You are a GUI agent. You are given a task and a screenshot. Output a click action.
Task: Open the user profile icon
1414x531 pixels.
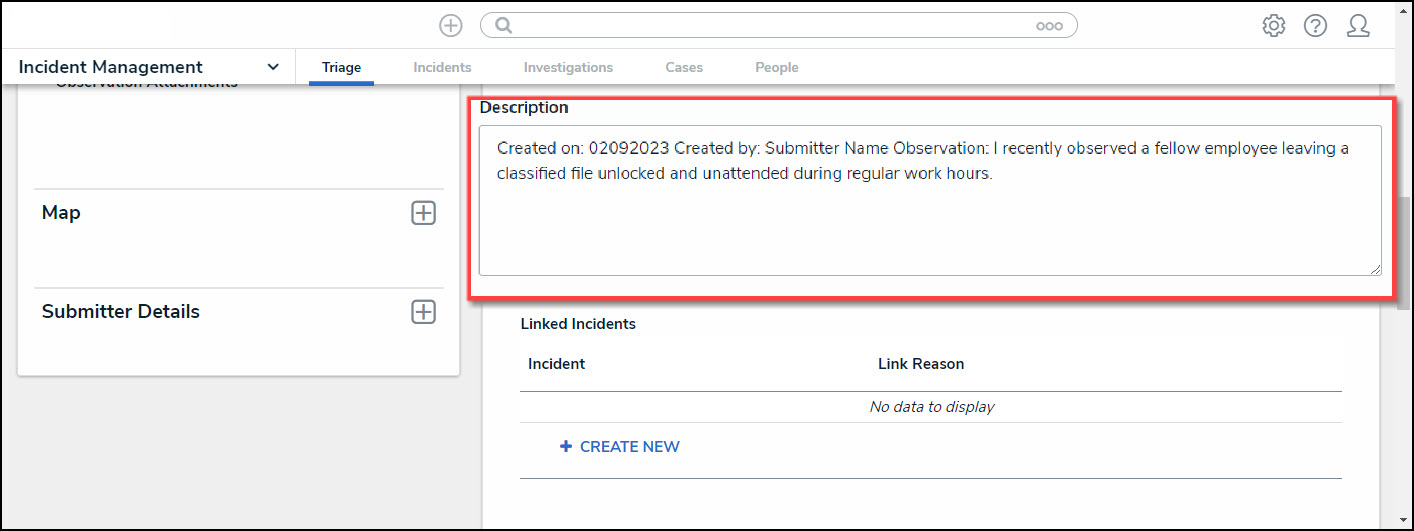[x=1357, y=26]
